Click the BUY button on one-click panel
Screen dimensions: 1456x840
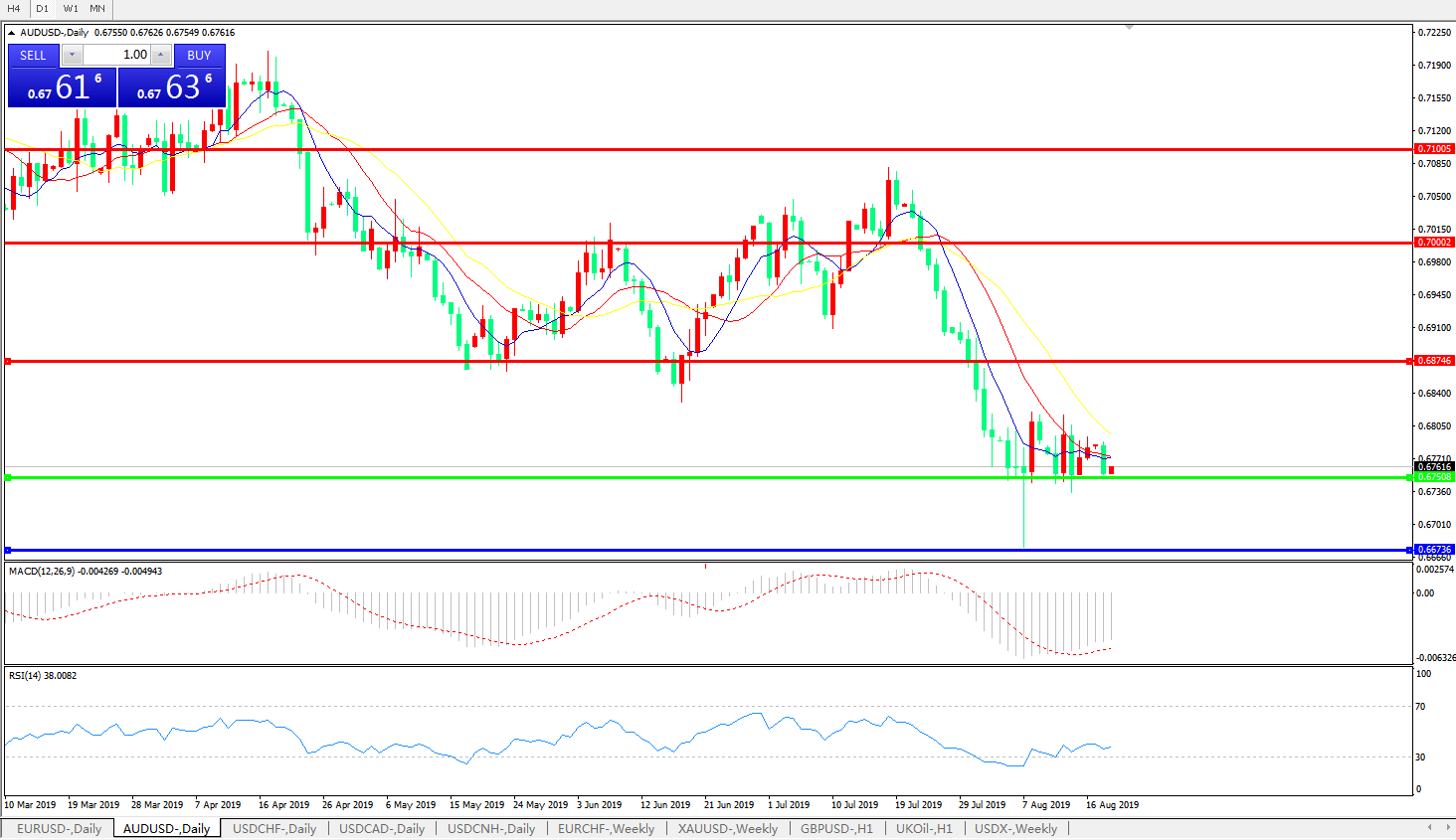coord(199,56)
